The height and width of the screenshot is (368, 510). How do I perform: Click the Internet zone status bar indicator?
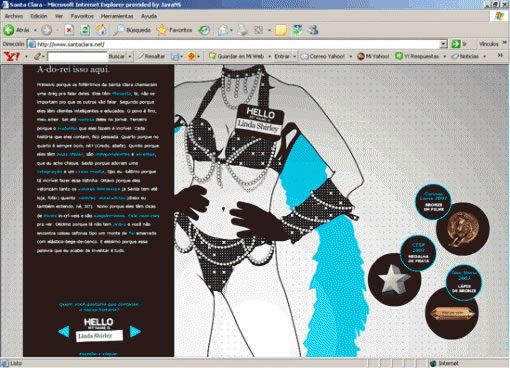pos(443,363)
